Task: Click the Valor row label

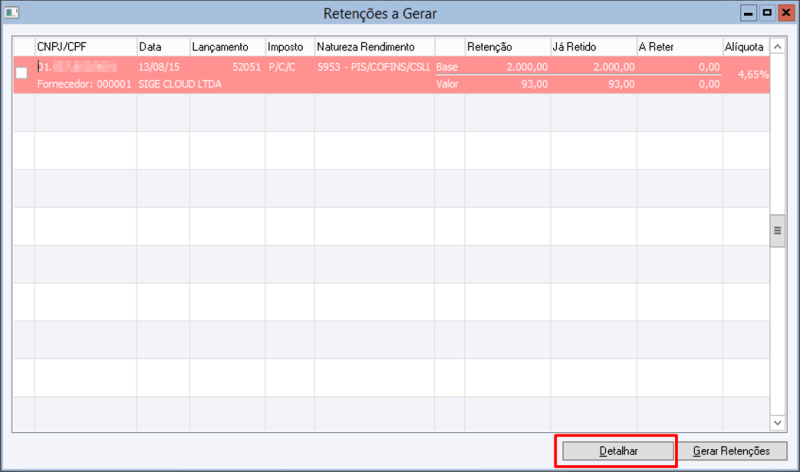Action: tap(447, 84)
